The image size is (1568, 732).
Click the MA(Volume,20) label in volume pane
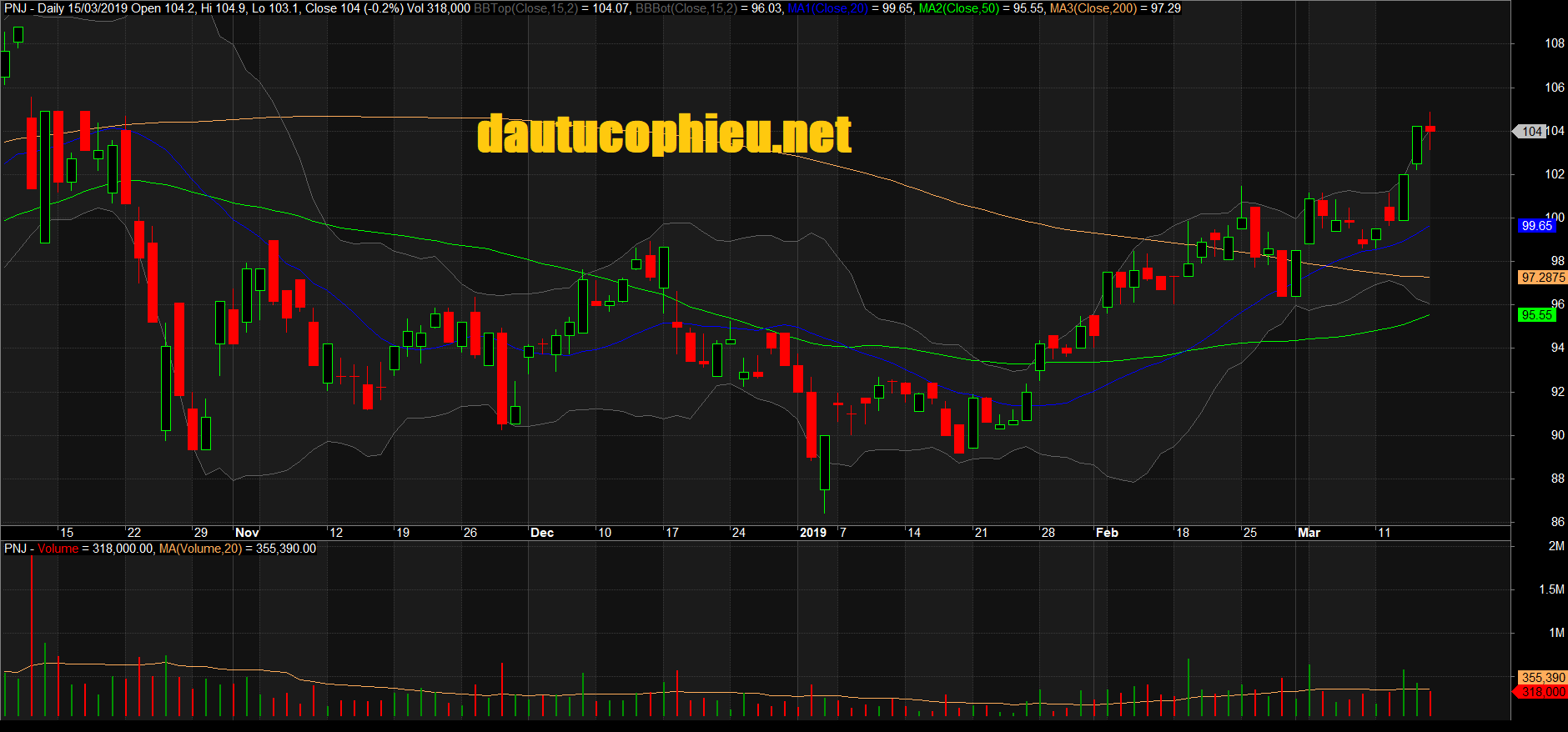pos(200,549)
